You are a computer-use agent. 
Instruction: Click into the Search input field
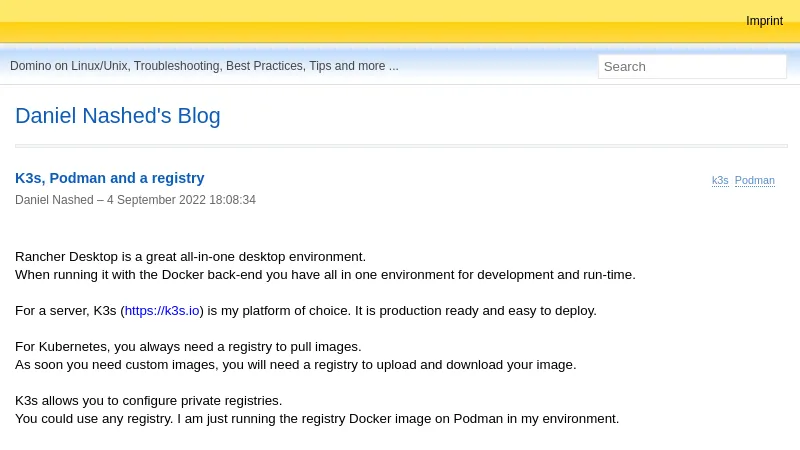click(x=691, y=66)
